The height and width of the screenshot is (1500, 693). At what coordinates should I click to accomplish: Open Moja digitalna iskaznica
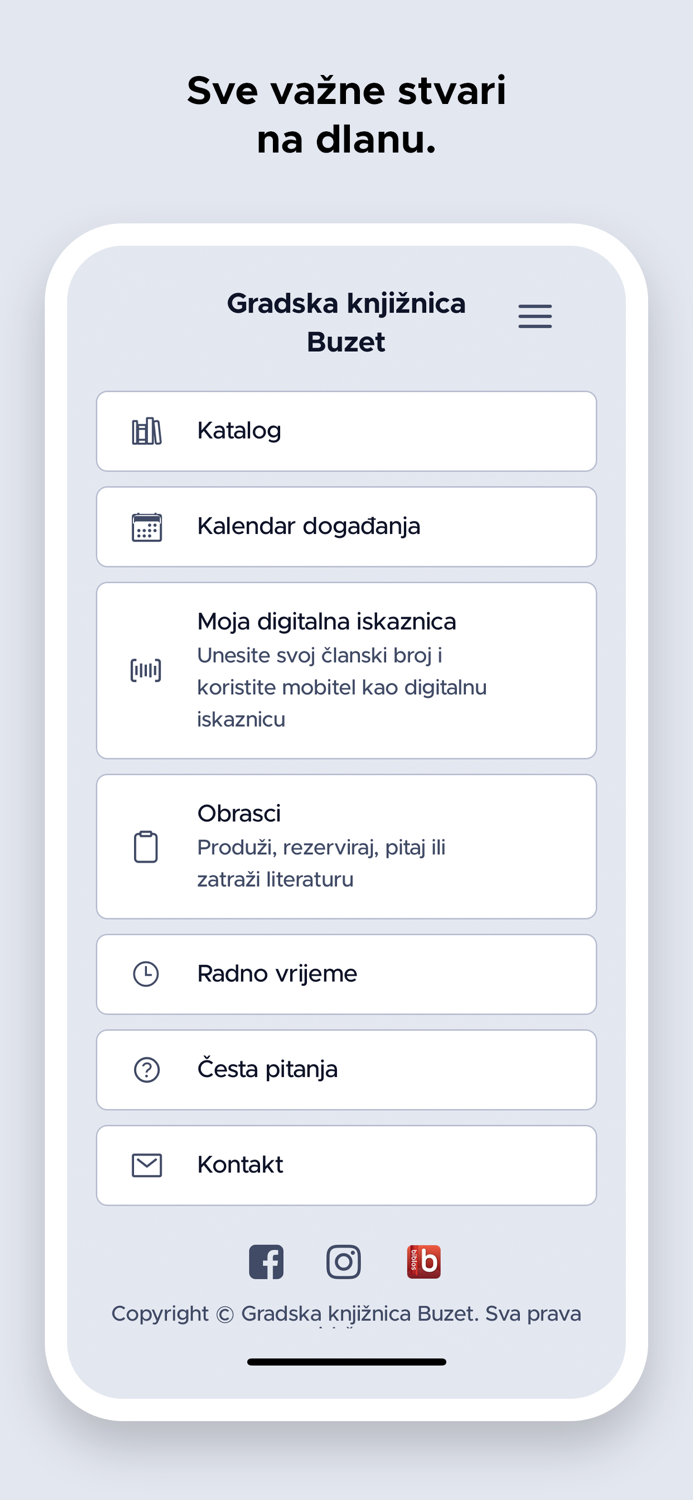346,670
